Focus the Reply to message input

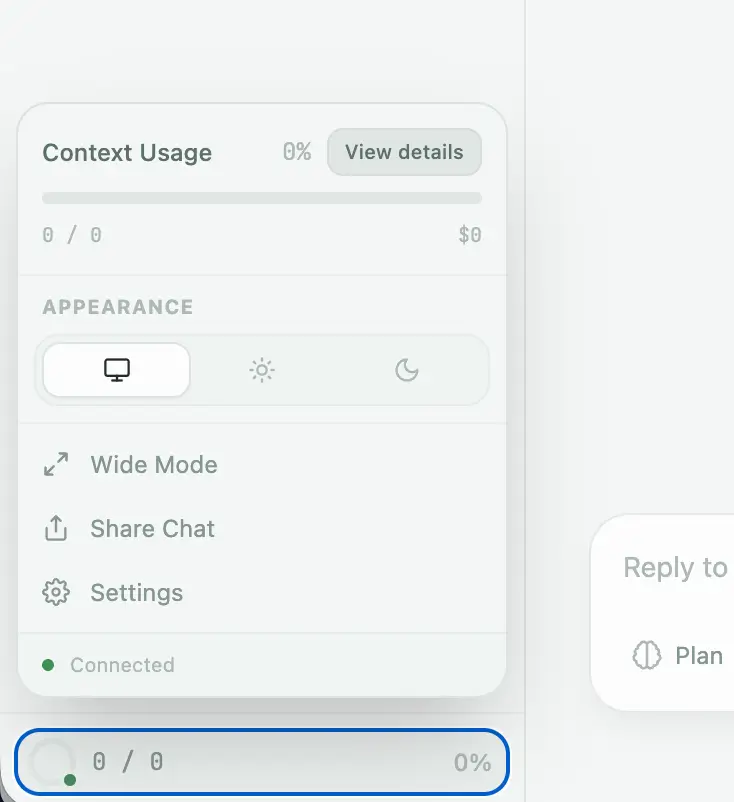click(x=675, y=568)
